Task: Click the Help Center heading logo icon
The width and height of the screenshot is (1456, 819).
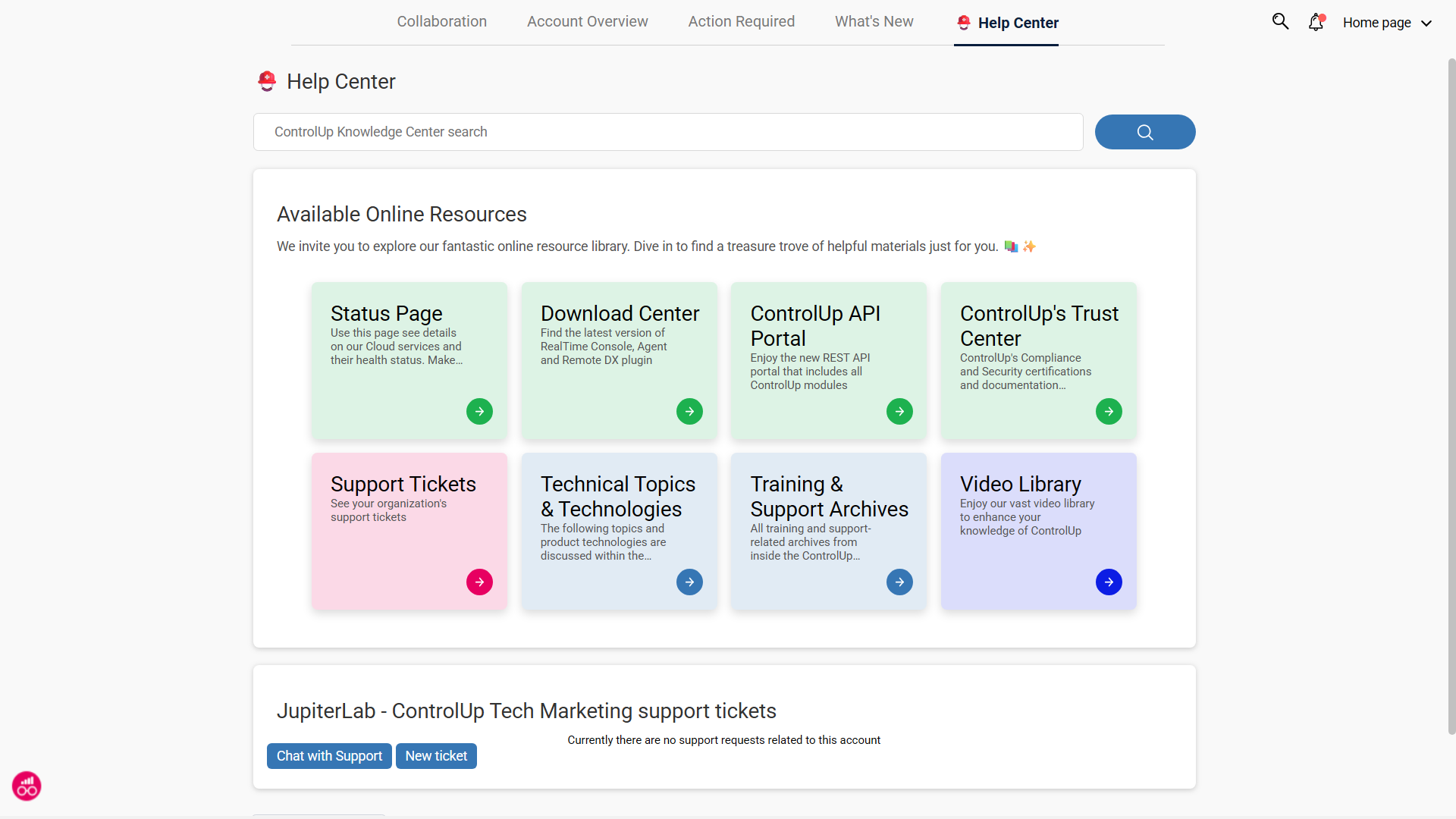Action: [267, 81]
